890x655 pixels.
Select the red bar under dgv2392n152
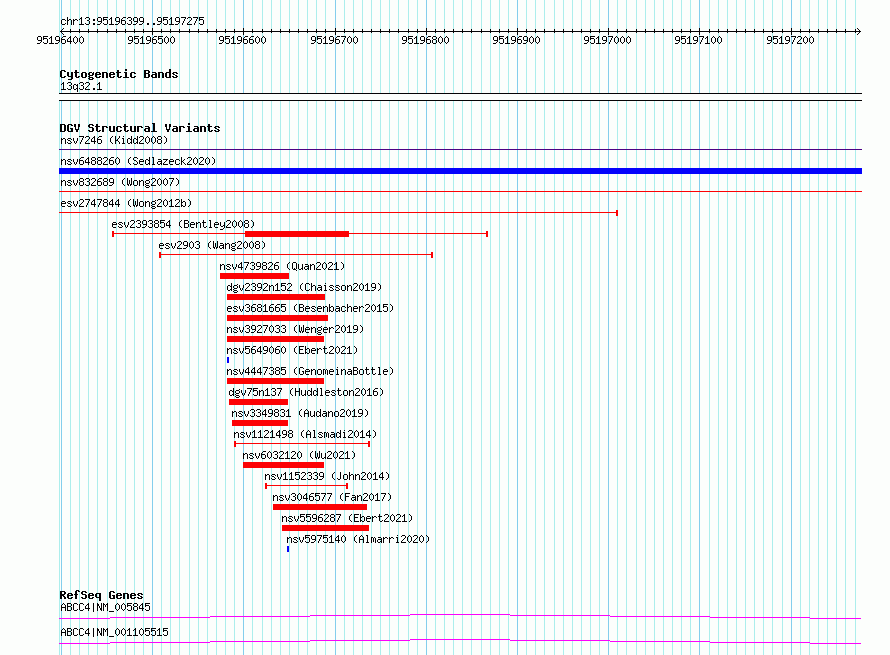[276, 297]
